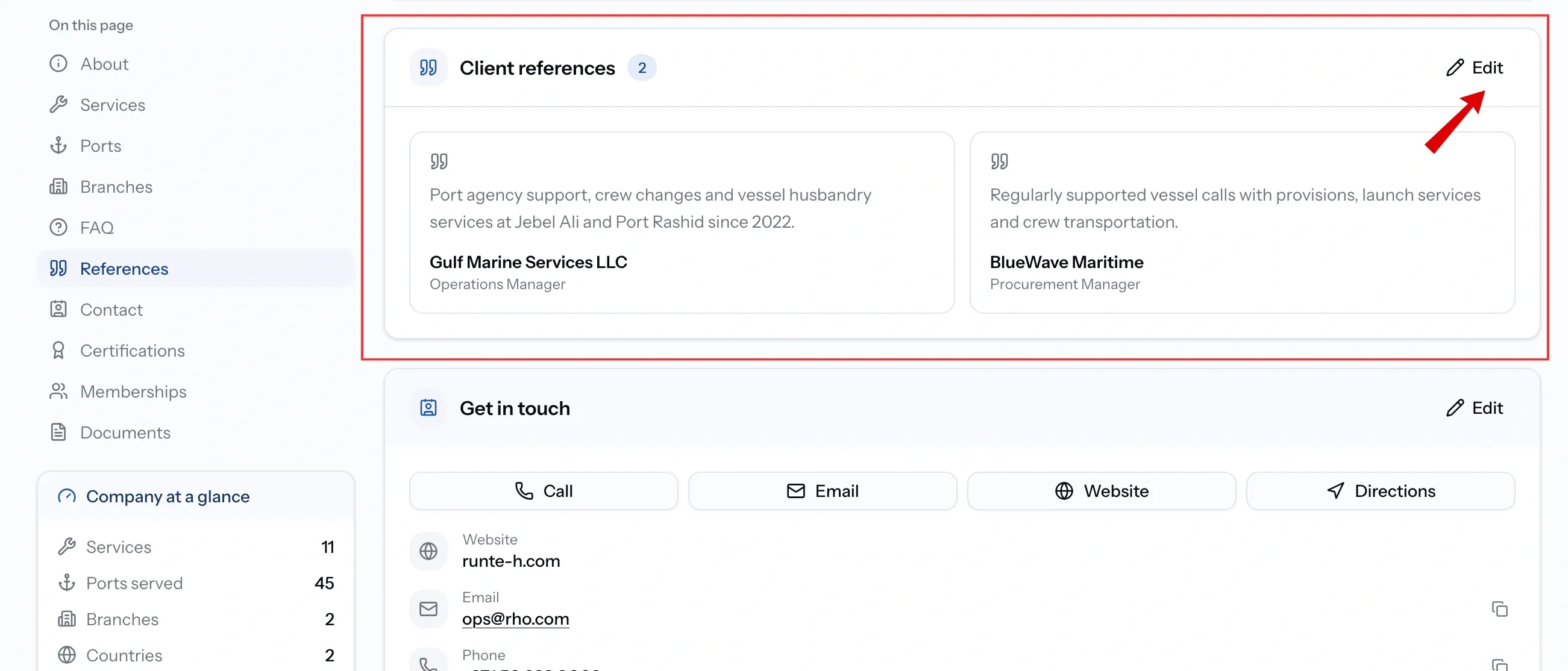This screenshot has width=1568, height=671.
Task: Select References in page navigation
Action: coord(196,268)
